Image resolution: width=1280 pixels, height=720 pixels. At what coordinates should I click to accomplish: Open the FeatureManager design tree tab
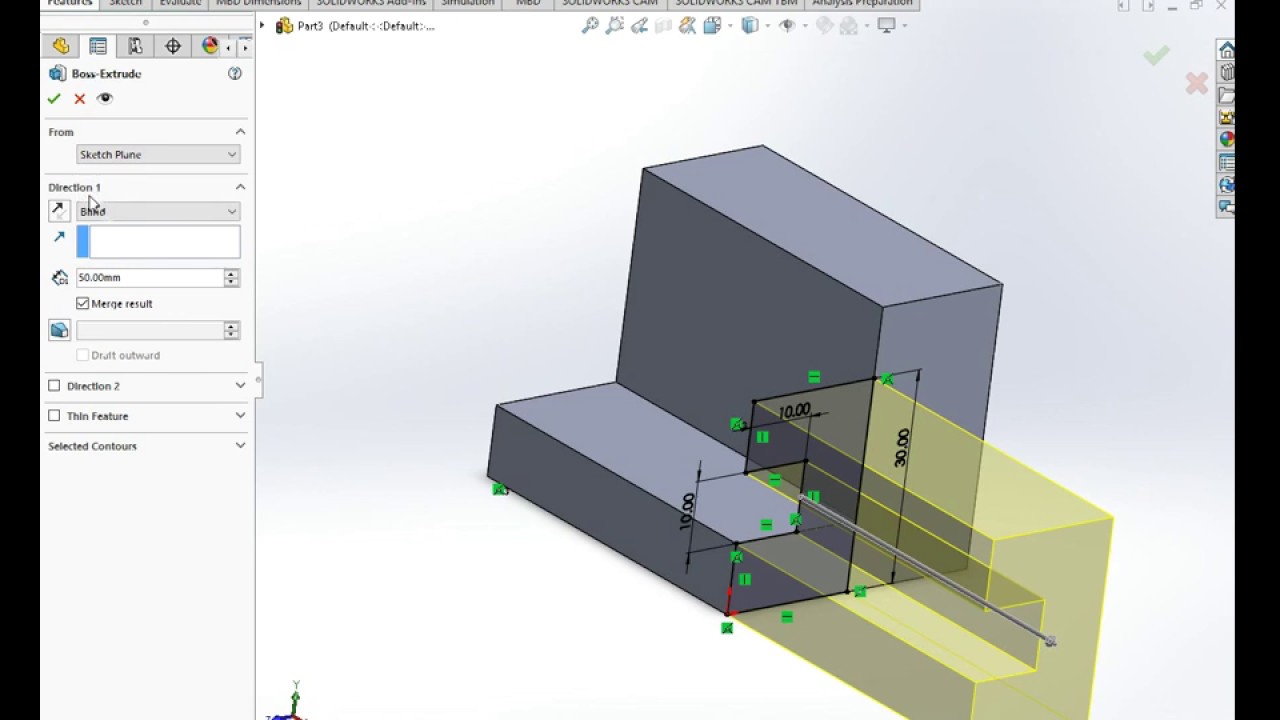pyautogui.click(x=61, y=46)
